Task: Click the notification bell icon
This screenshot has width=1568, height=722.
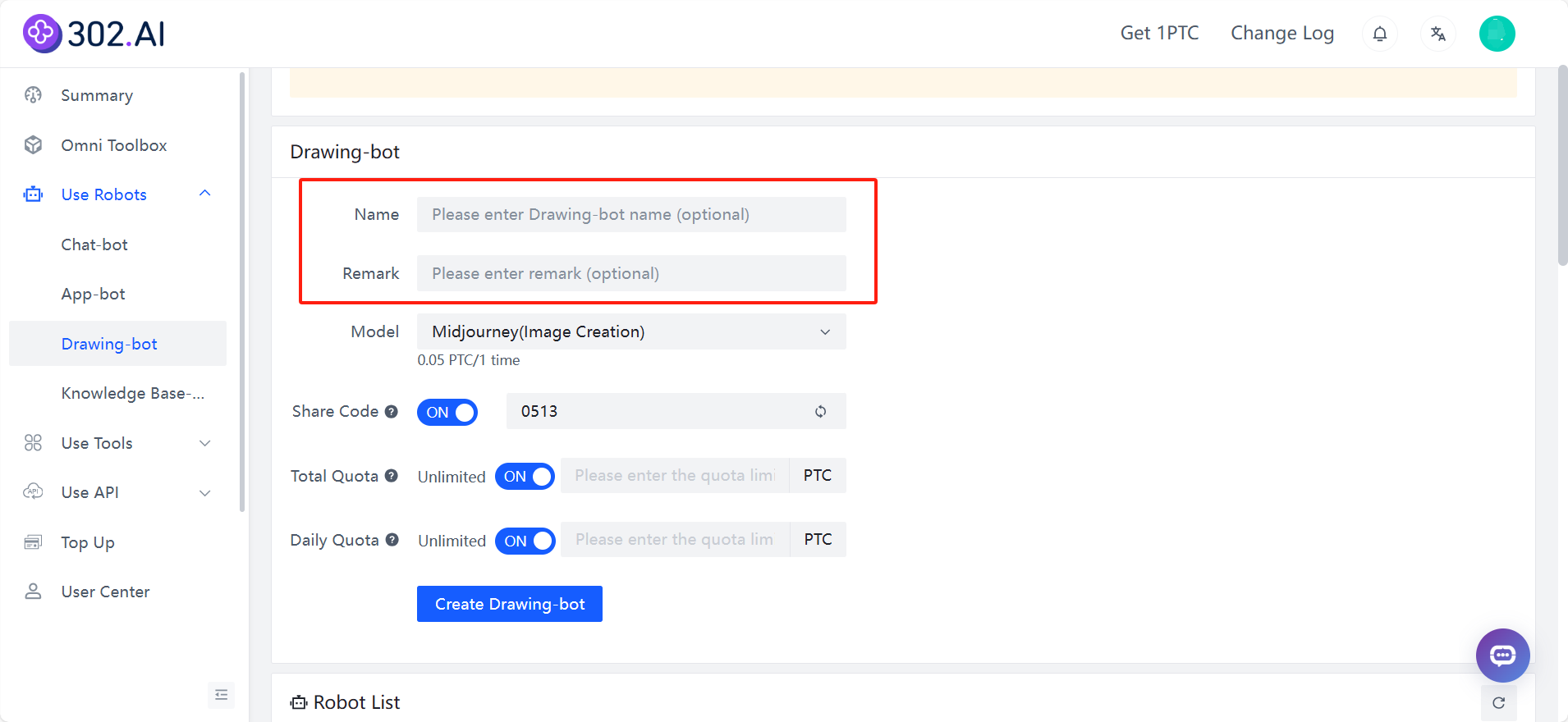Action: click(x=1380, y=34)
